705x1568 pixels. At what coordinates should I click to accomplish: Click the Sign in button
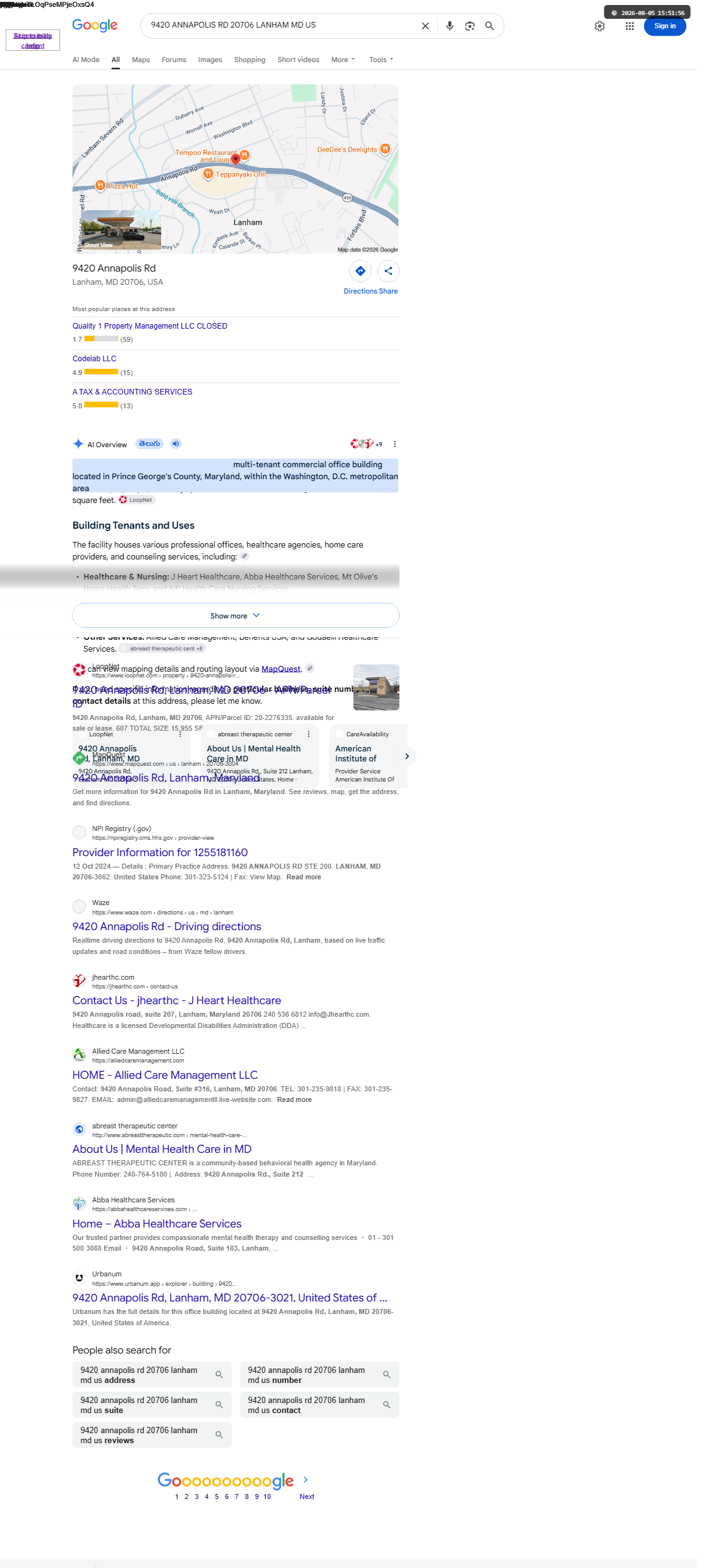pos(665,26)
